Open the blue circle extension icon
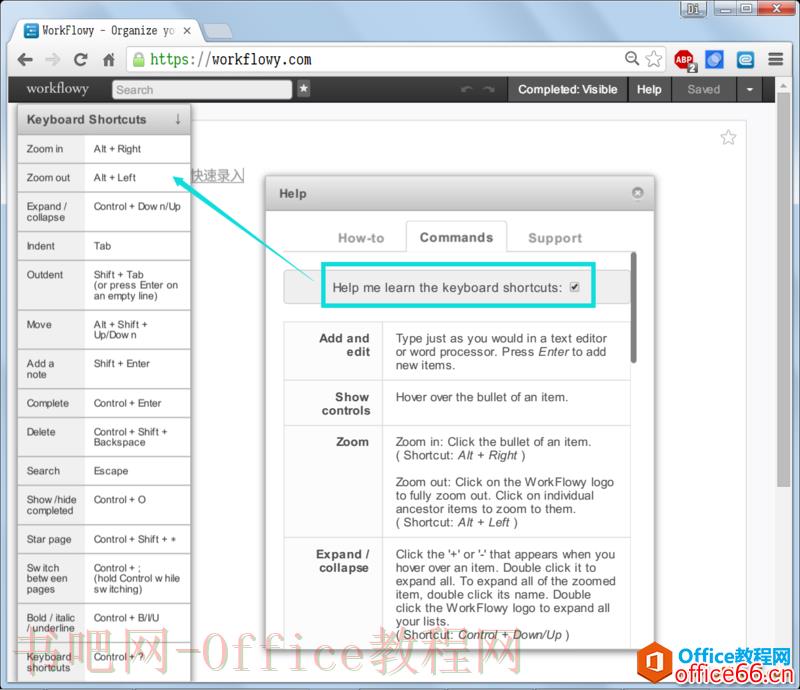 [x=714, y=60]
